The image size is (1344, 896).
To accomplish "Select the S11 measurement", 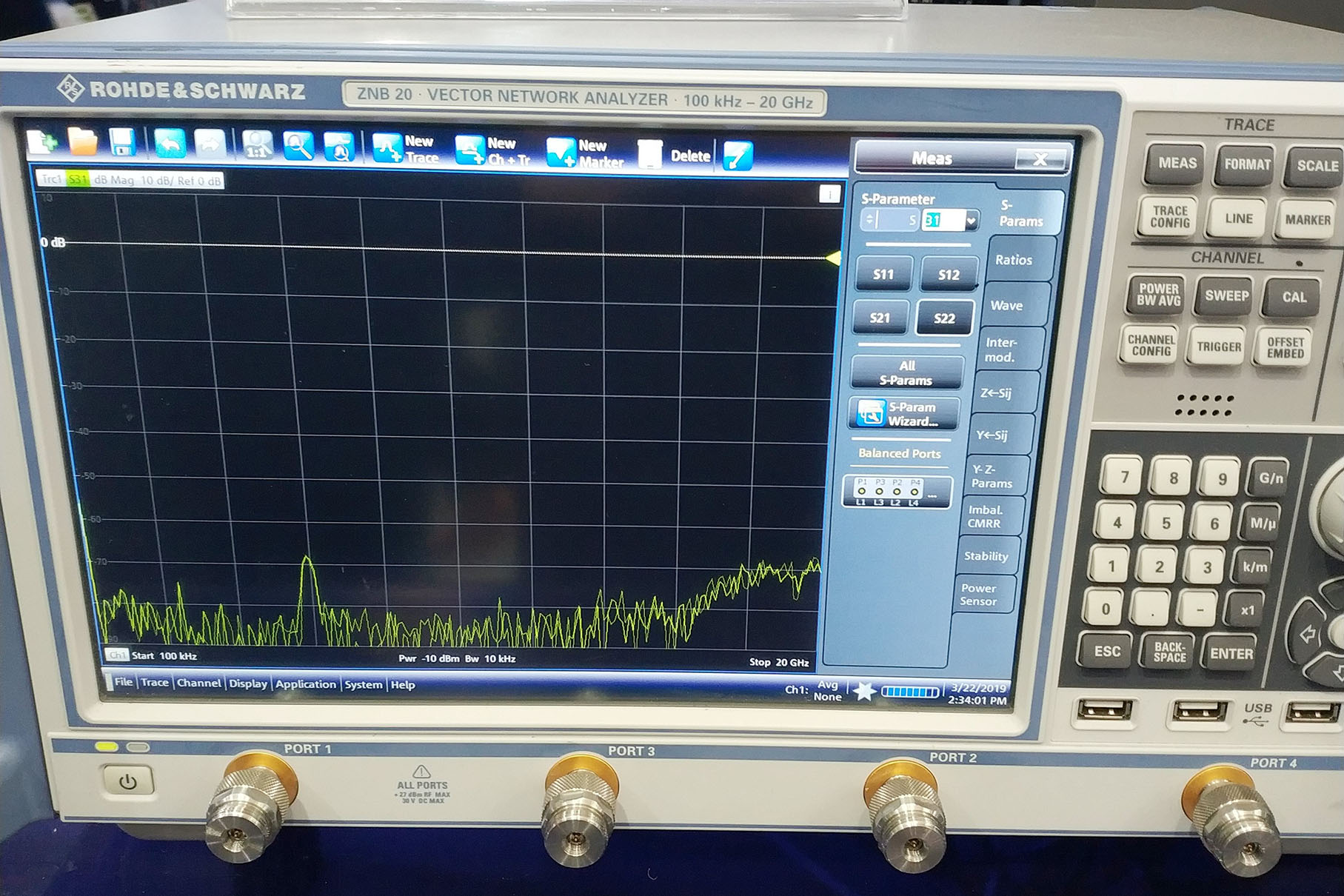I will click(x=883, y=274).
